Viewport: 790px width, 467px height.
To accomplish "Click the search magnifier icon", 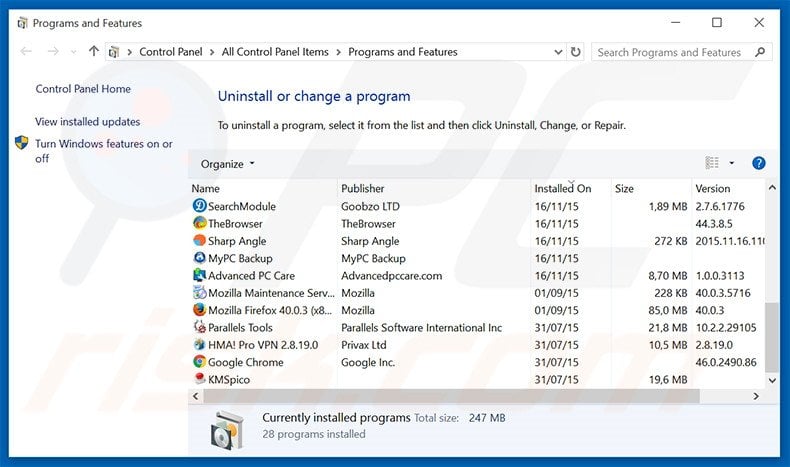I will (760, 52).
